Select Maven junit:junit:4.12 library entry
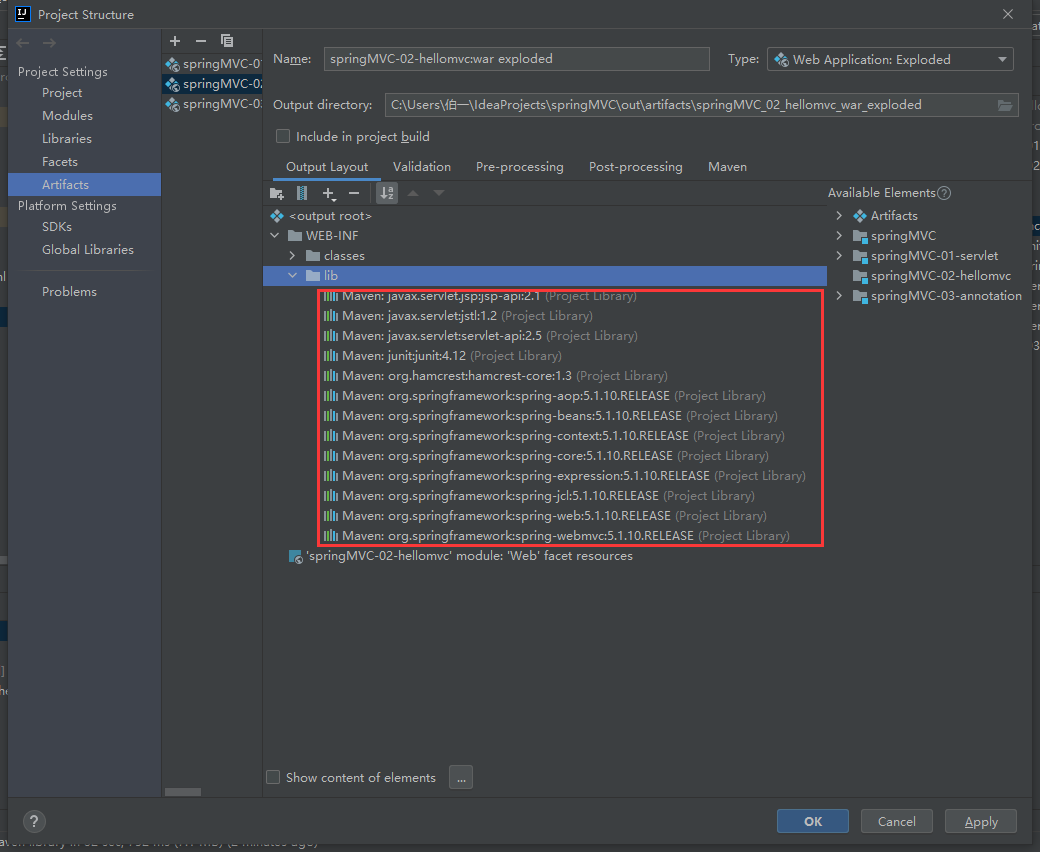Screen dimensions: 1040x852 tap(442, 356)
